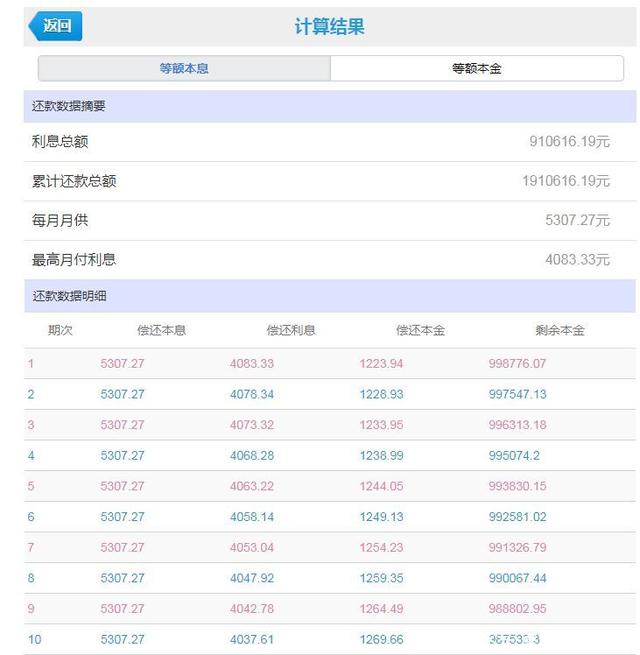Viewport: 640px width, 655px height.
Task: Click principal cell 1264.49
Action: 381,609
